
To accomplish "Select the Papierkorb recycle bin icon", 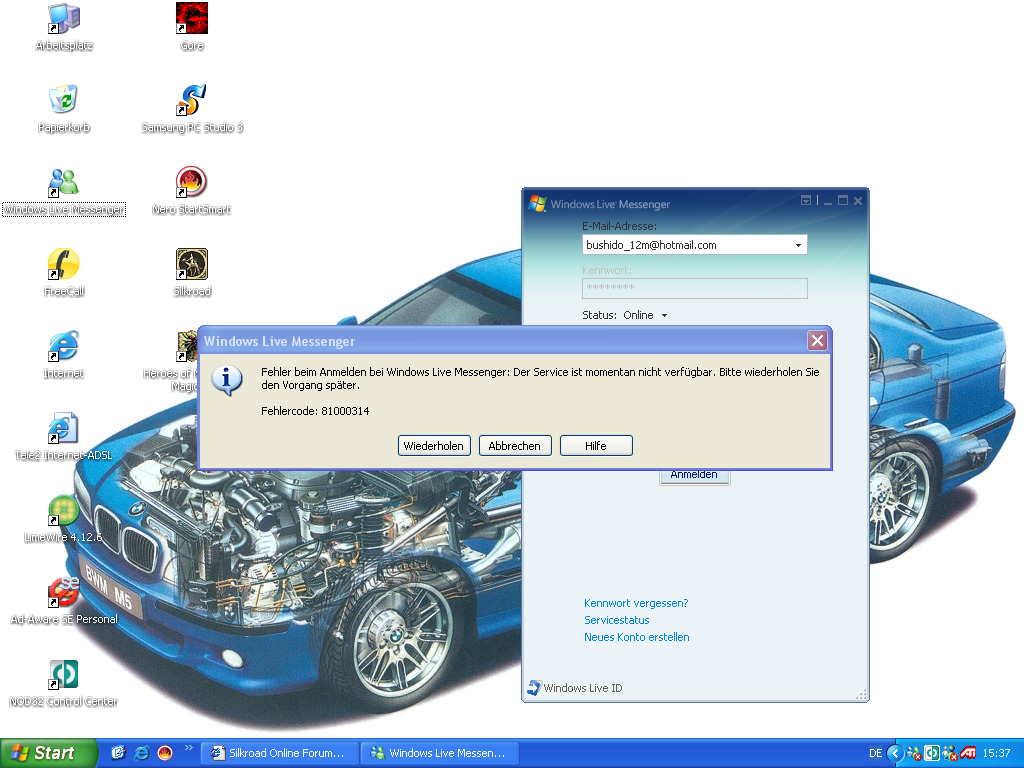I will pyautogui.click(x=64, y=100).
